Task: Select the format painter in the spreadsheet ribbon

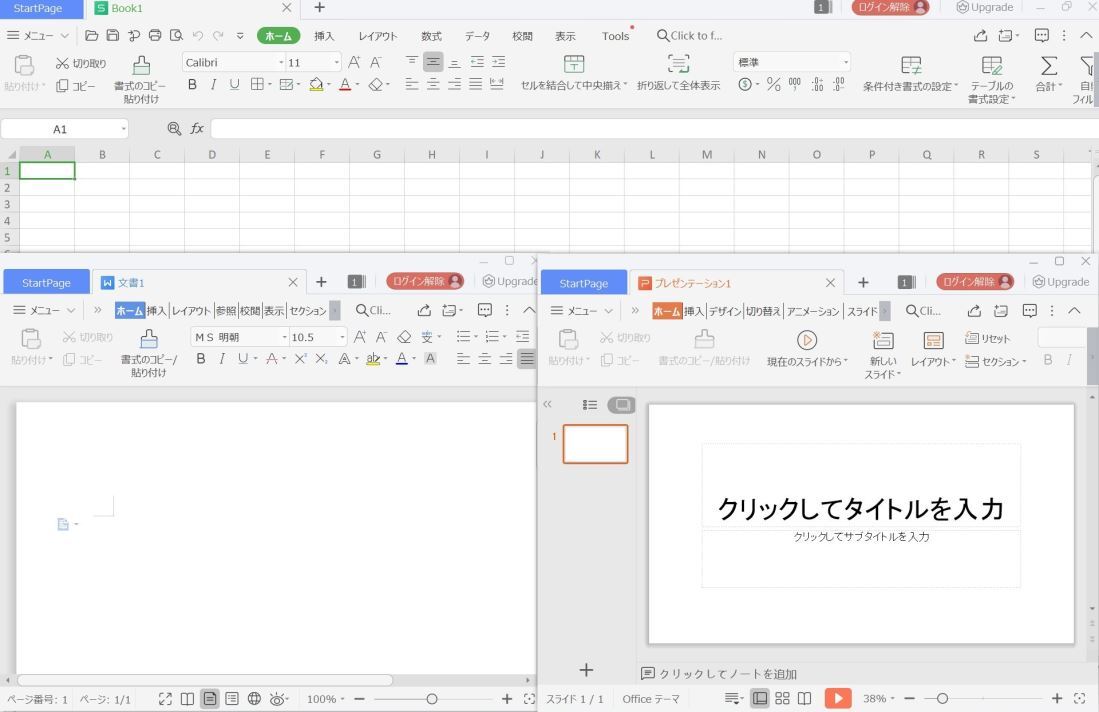Action: (x=140, y=75)
